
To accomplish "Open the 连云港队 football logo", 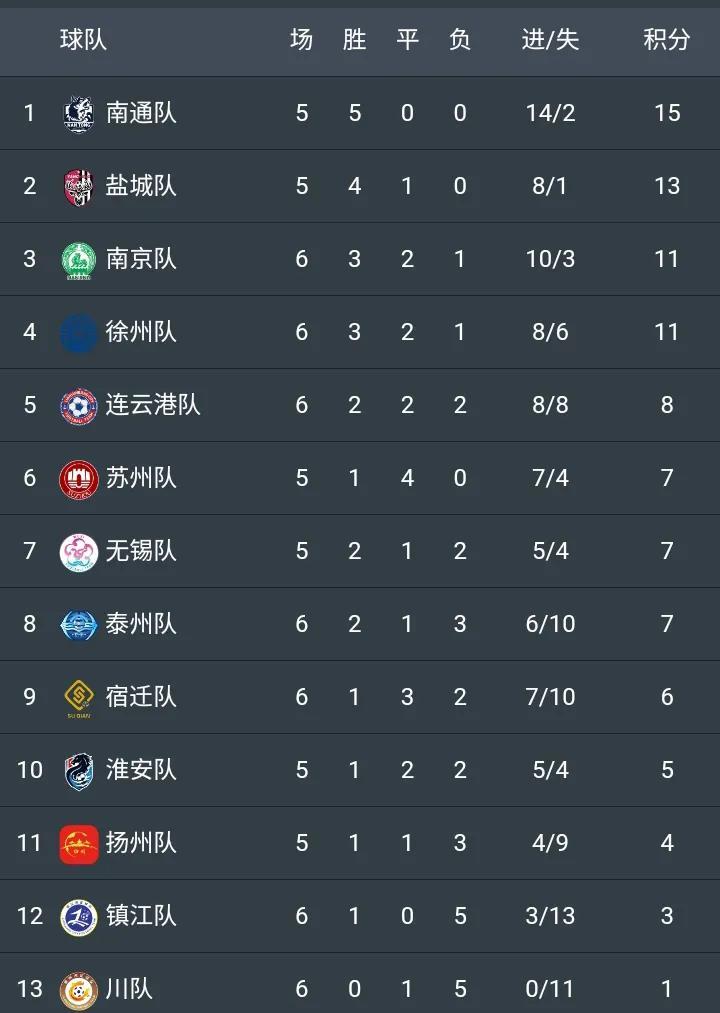I will (79, 406).
